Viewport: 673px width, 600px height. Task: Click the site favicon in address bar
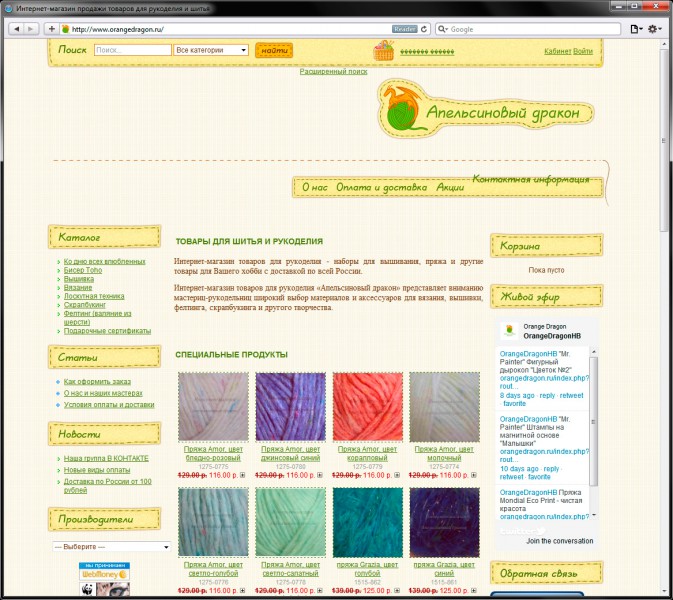click(65, 29)
